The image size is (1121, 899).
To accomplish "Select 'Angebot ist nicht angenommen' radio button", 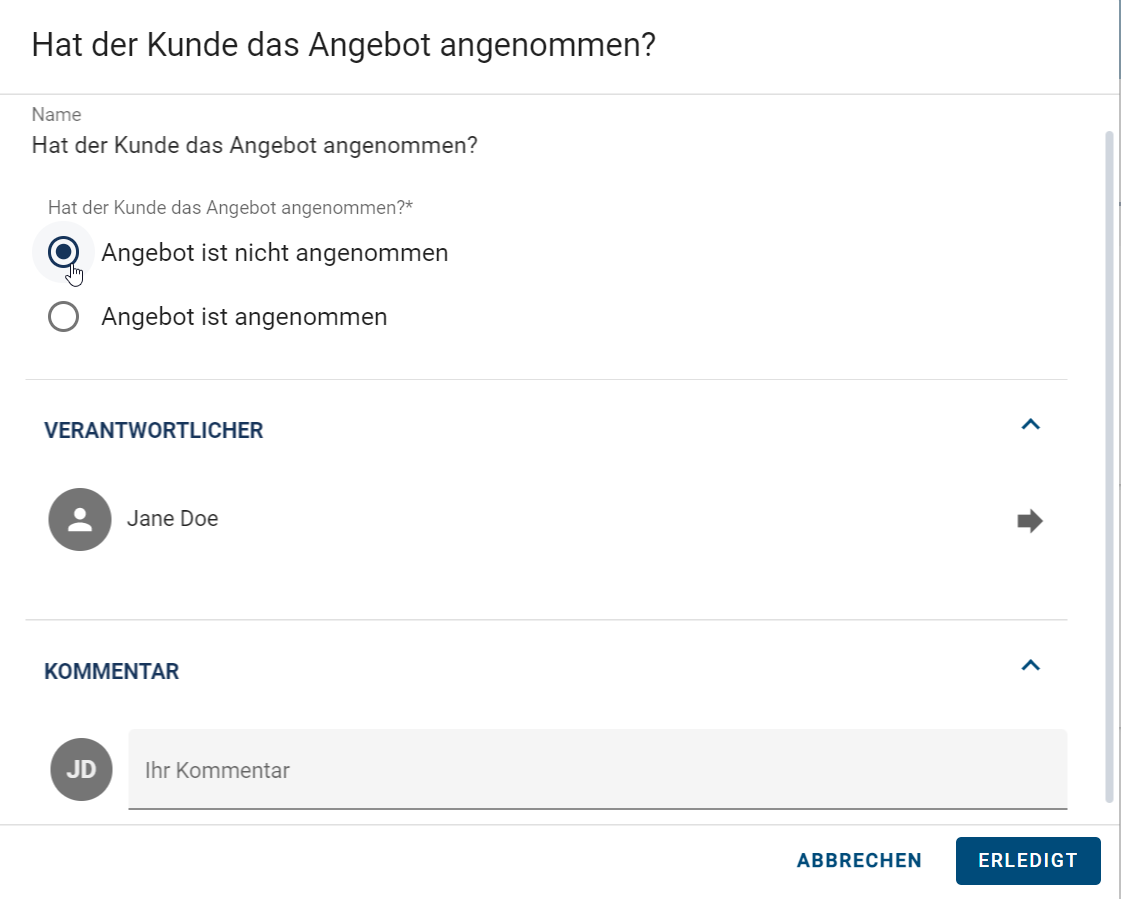I will point(63,252).
